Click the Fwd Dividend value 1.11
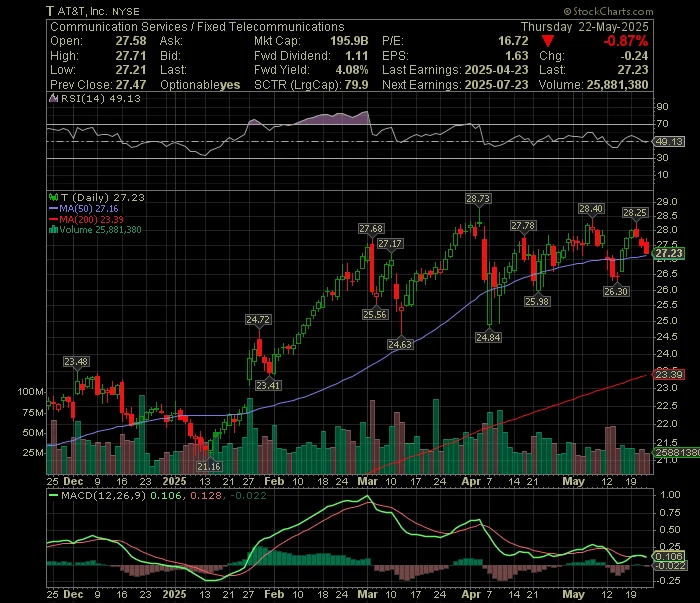The height and width of the screenshot is (603, 700). point(357,56)
